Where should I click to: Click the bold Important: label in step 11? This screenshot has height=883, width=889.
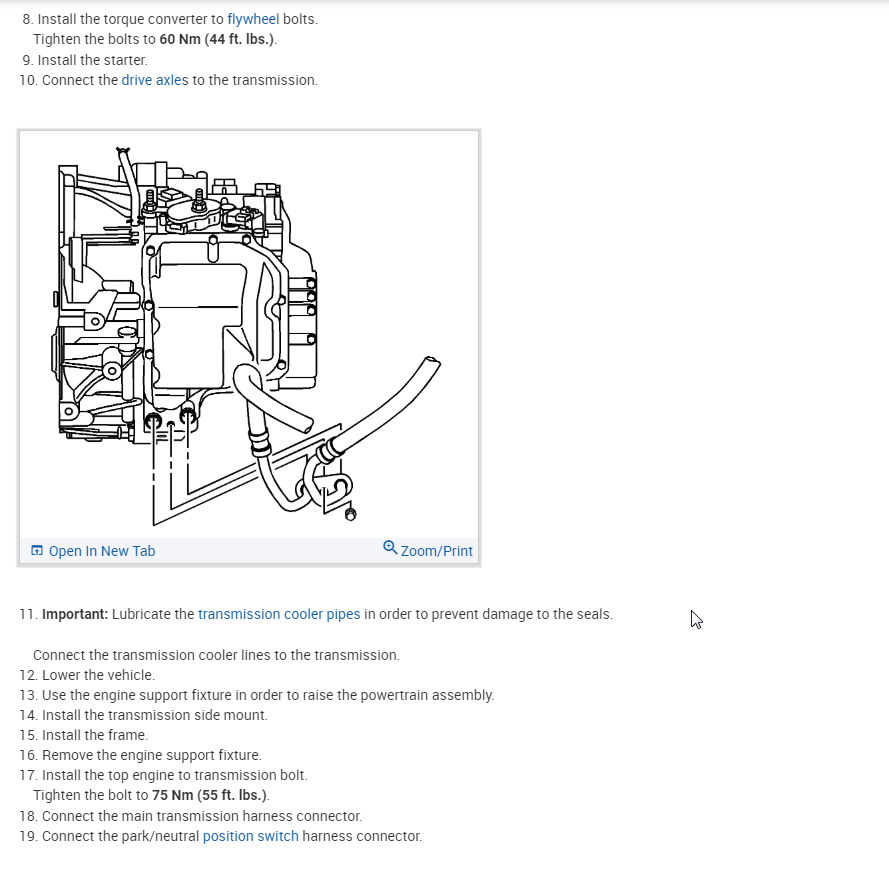(75, 614)
